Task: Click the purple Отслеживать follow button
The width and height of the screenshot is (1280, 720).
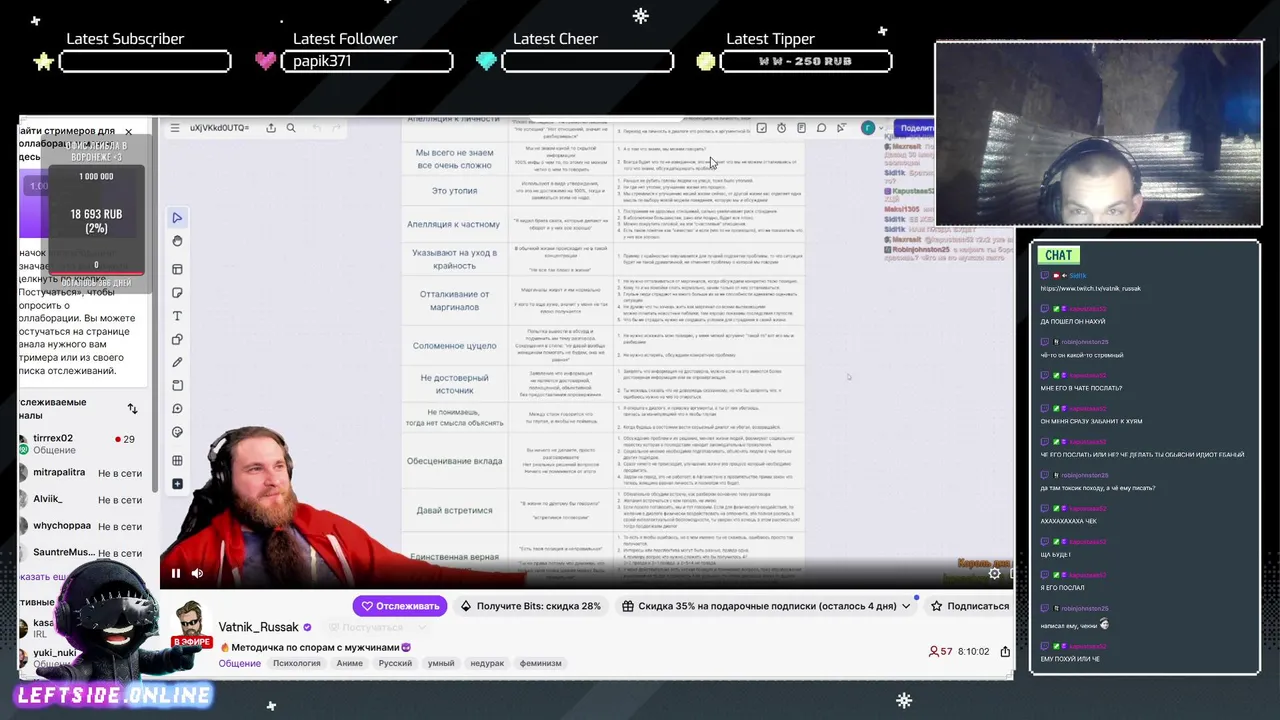Action: click(400, 606)
